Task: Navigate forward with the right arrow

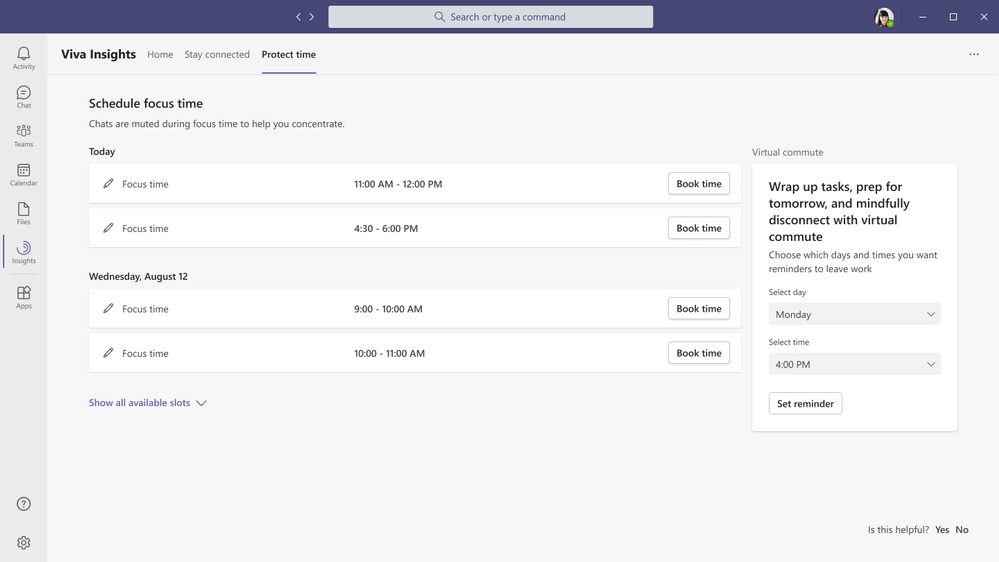Action: tap(312, 17)
